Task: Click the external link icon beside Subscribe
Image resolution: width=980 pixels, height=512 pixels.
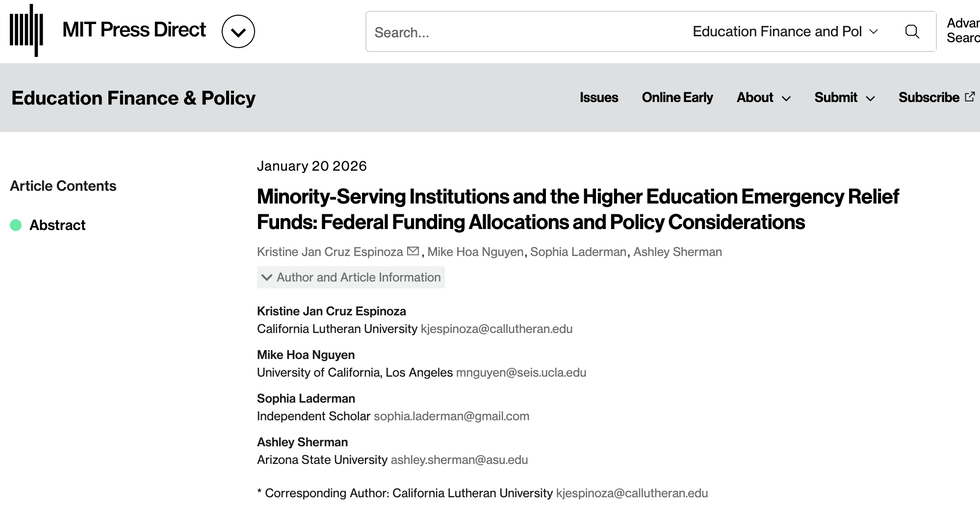Action: click(x=969, y=97)
